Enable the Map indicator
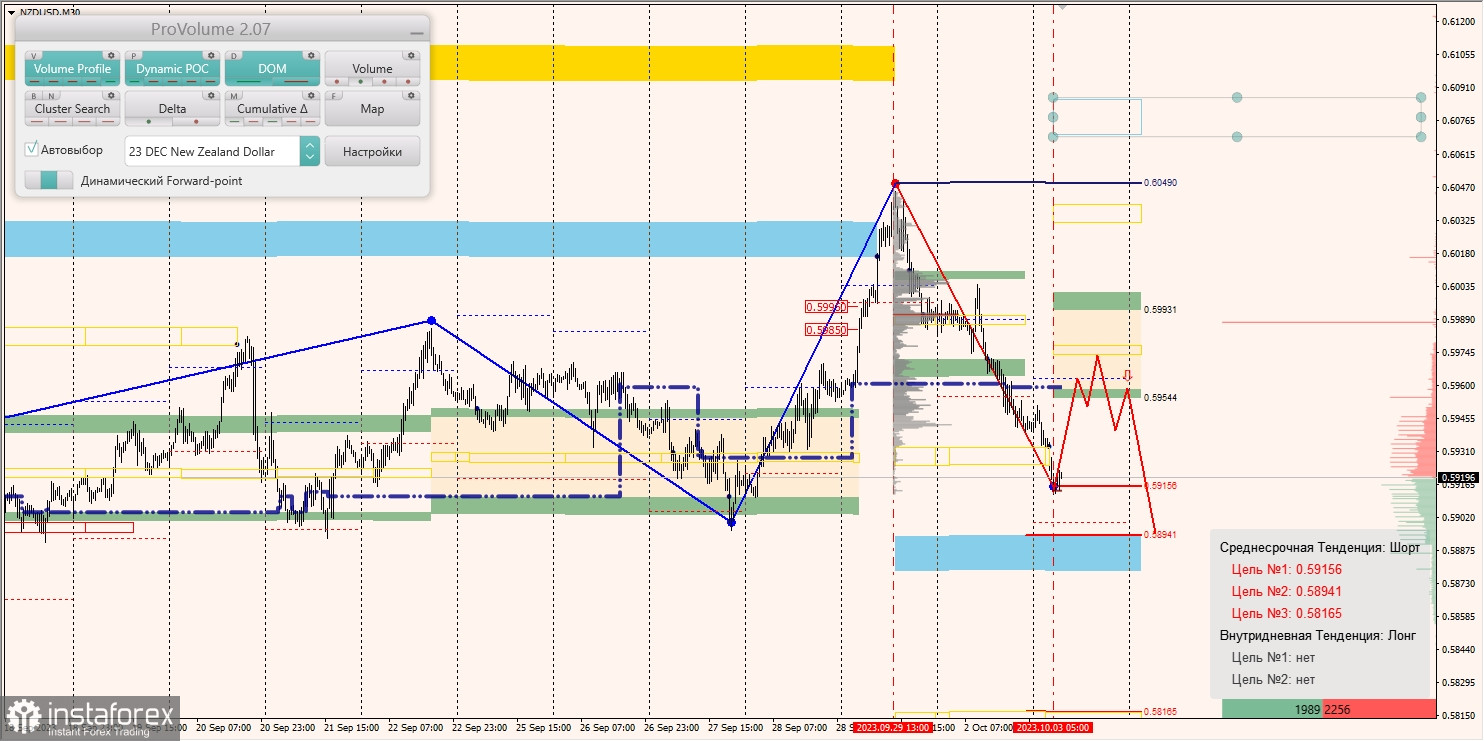1484x741 pixels. (x=373, y=108)
